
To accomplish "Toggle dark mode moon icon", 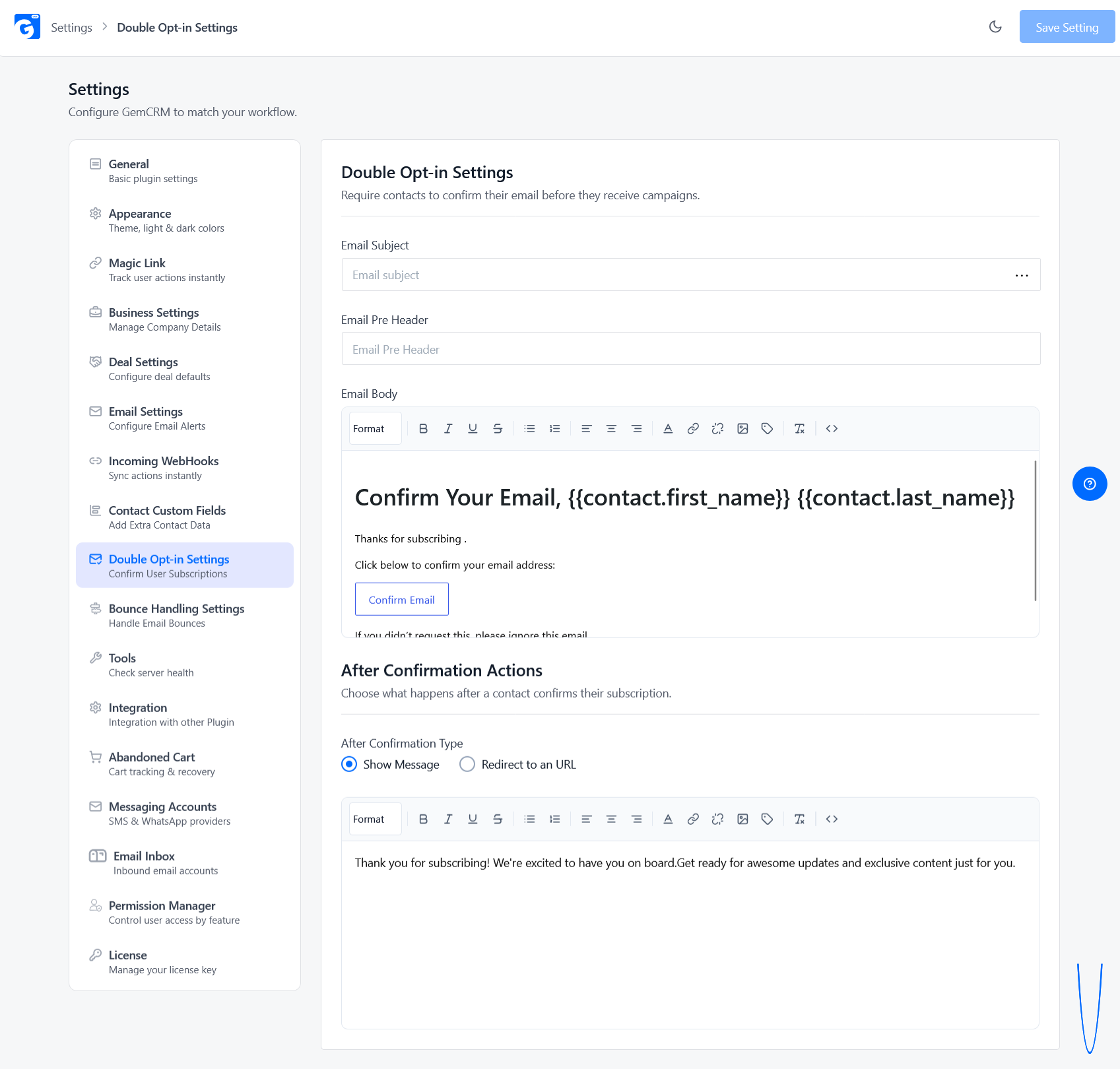I will click(x=995, y=27).
